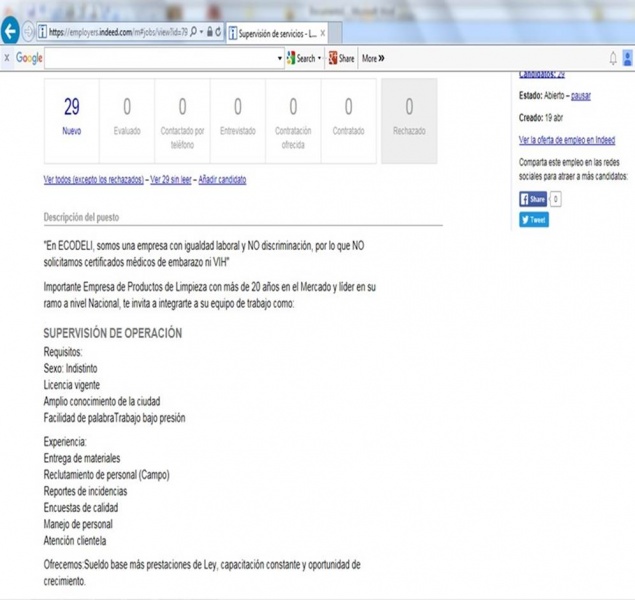Click the search magnifier in address bar
The width and height of the screenshot is (635, 600).
pyautogui.click(x=194, y=32)
